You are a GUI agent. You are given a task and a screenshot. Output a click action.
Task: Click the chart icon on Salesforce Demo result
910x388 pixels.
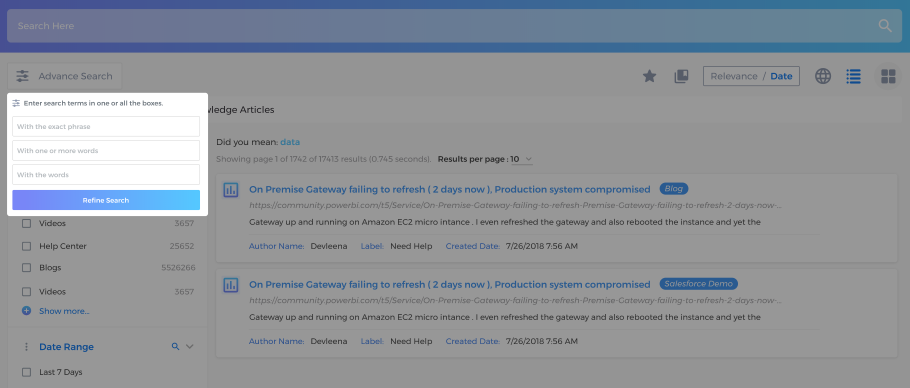point(231,285)
